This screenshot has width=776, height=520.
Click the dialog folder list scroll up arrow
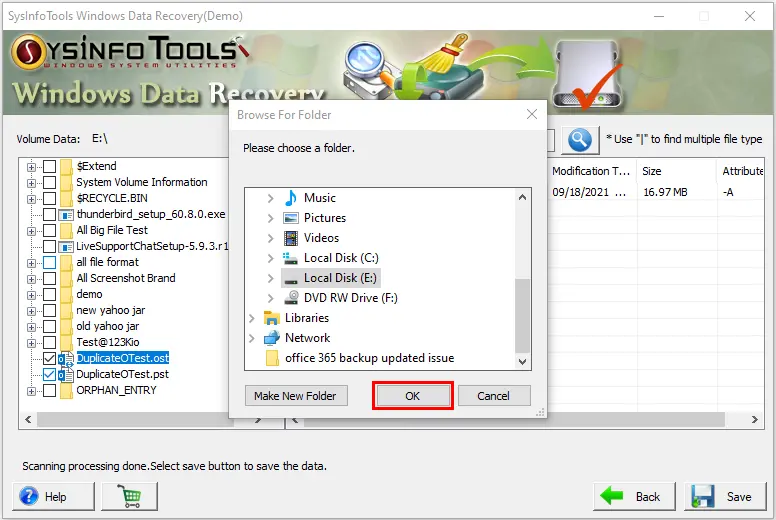click(x=522, y=197)
